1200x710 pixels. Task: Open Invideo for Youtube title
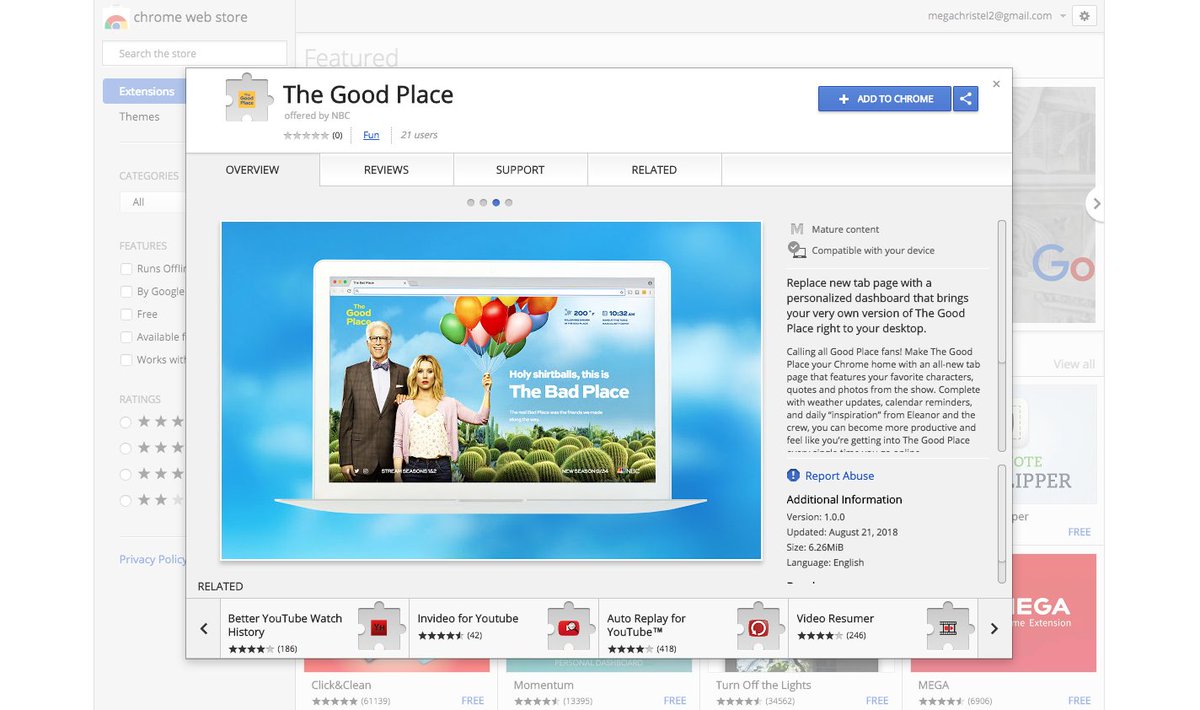[467, 619]
